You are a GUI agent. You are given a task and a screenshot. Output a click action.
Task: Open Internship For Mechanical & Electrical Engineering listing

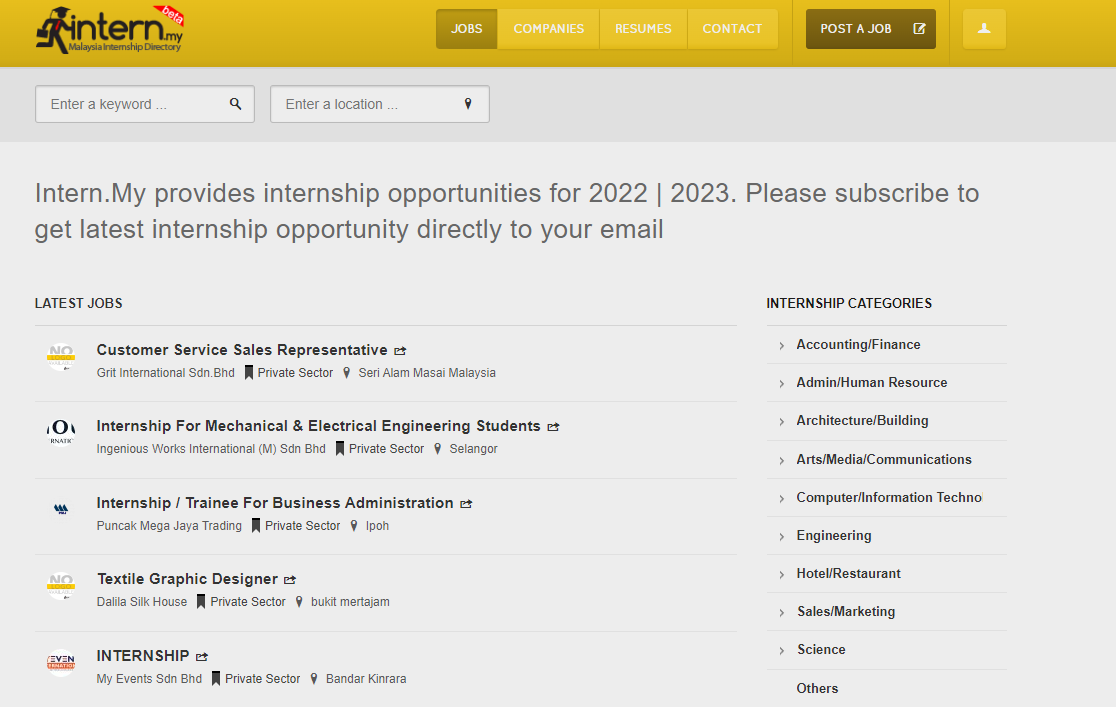pos(318,426)
